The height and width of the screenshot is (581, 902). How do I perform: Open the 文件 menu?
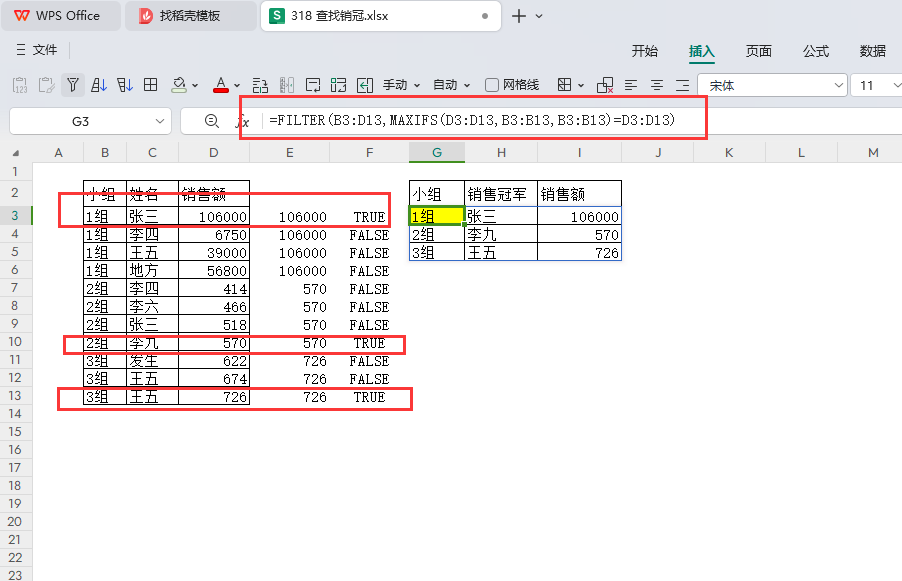coord(37,50)
